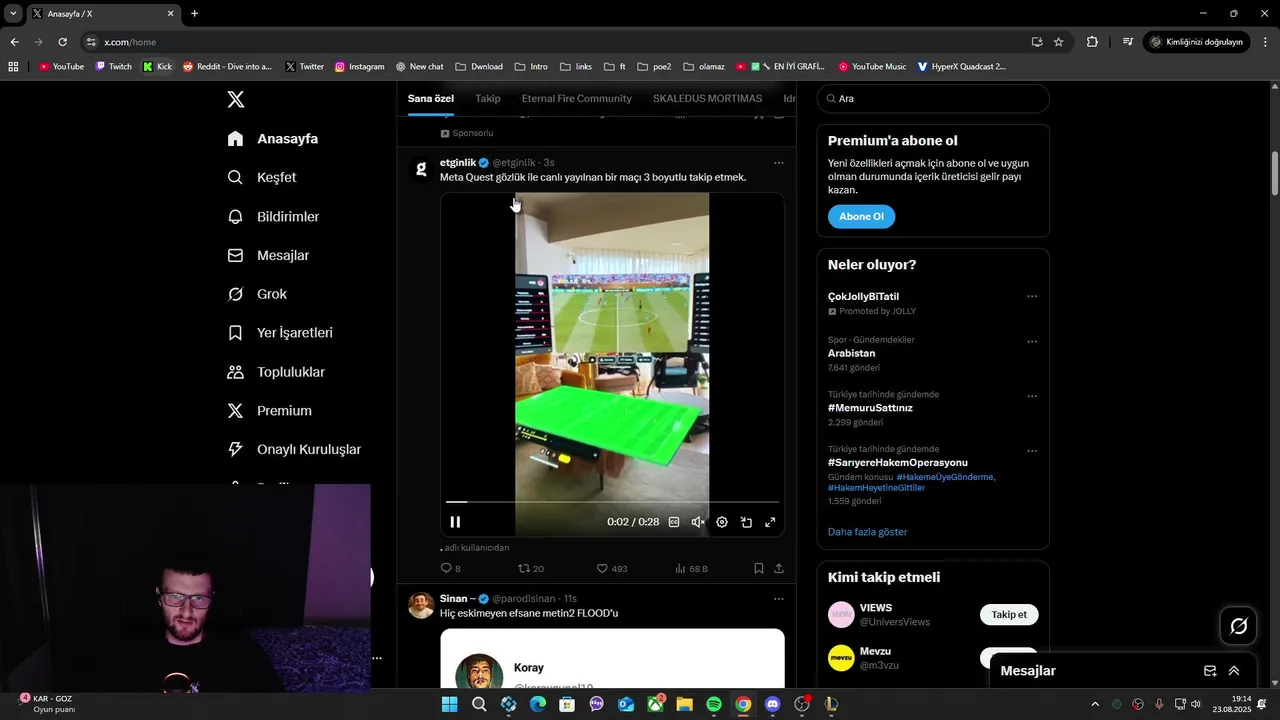Open Twitch bookmark

(114, 67)
